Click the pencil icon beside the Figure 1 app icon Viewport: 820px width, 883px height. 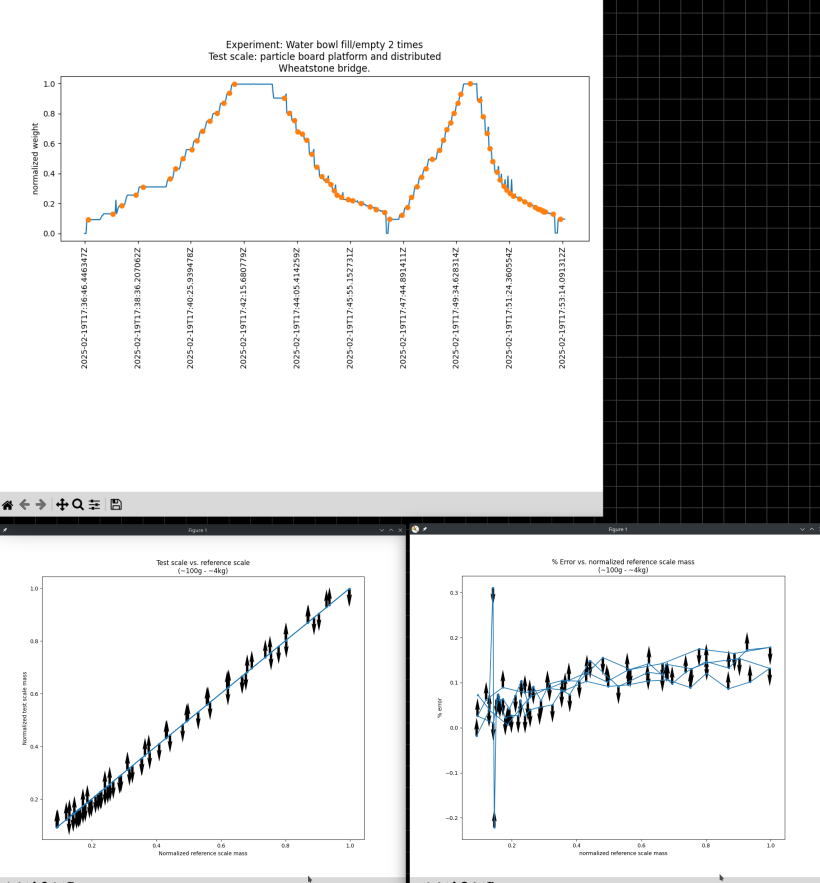[424, 529]
